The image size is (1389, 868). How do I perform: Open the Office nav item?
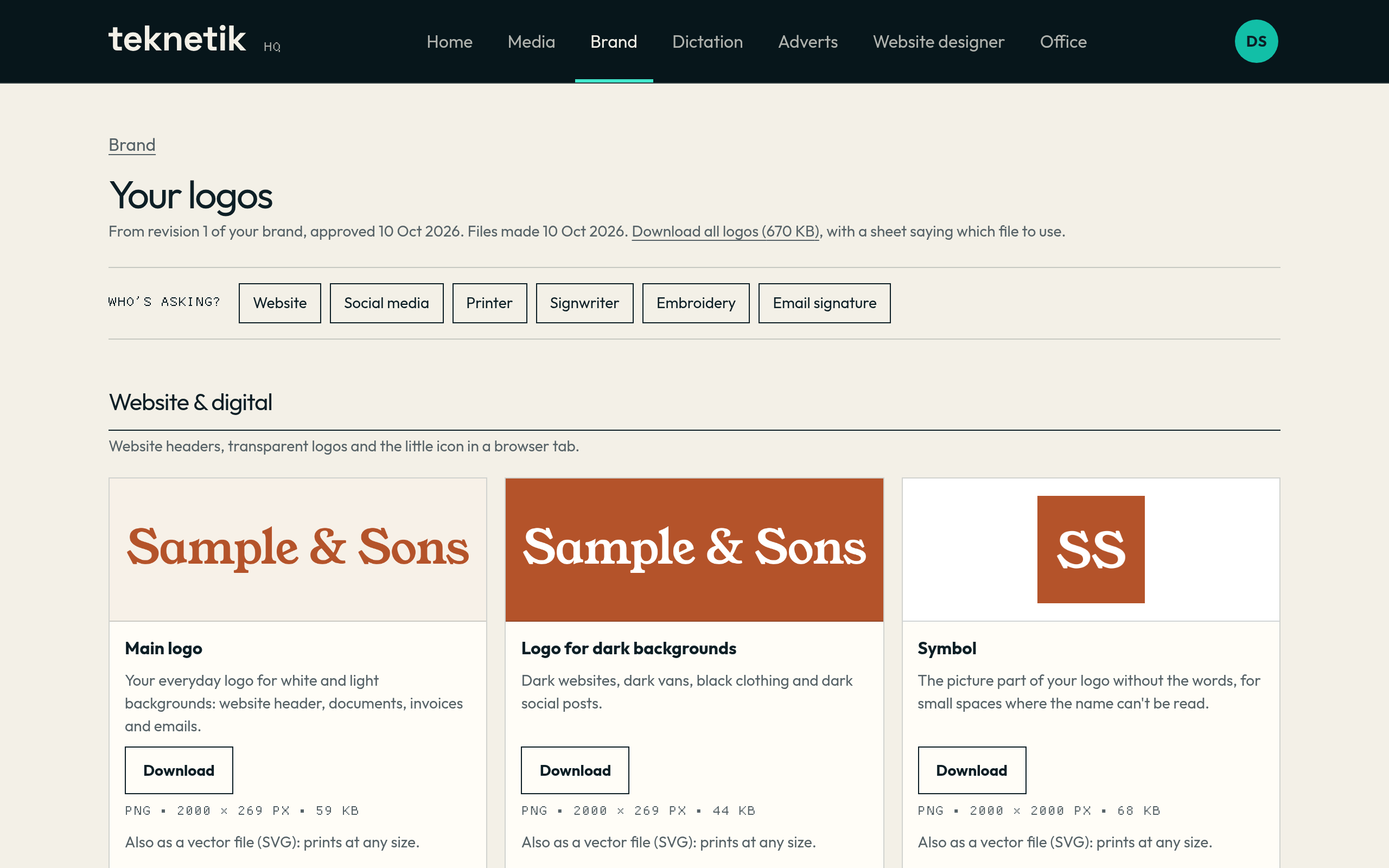pyautogui.click(x=1063, y=42)
